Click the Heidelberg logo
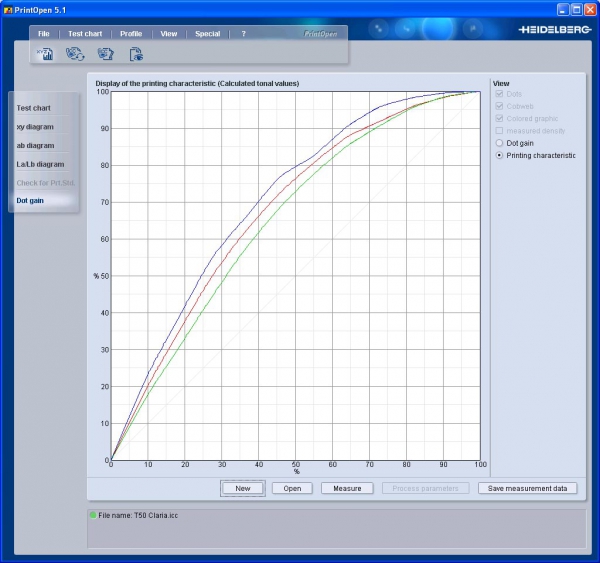Viewport: 600px width, 563px height. pos(555,29)
